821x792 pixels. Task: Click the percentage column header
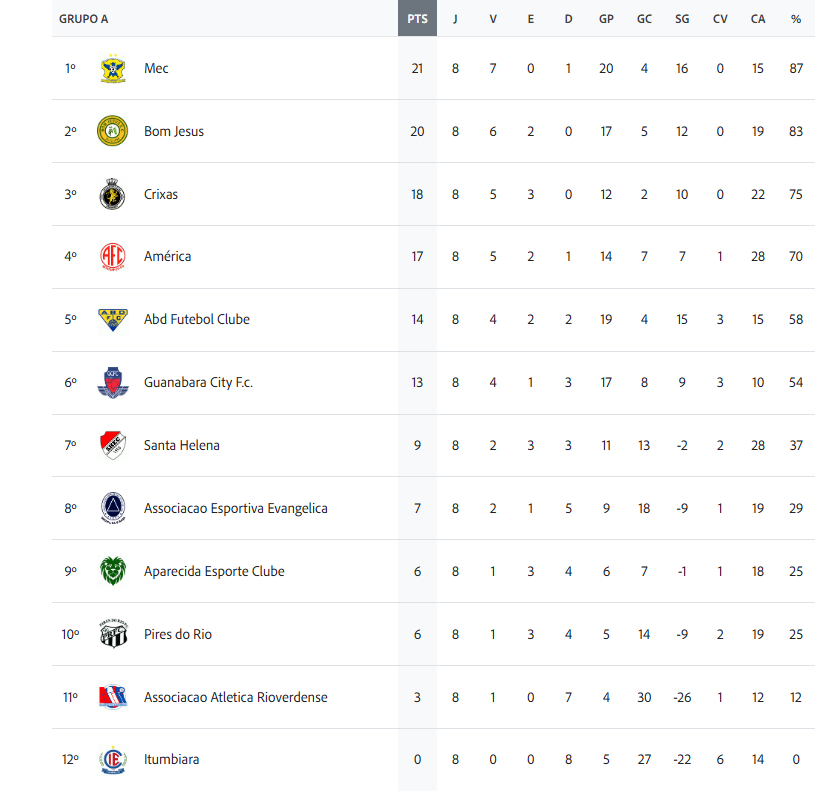[796, 19]
